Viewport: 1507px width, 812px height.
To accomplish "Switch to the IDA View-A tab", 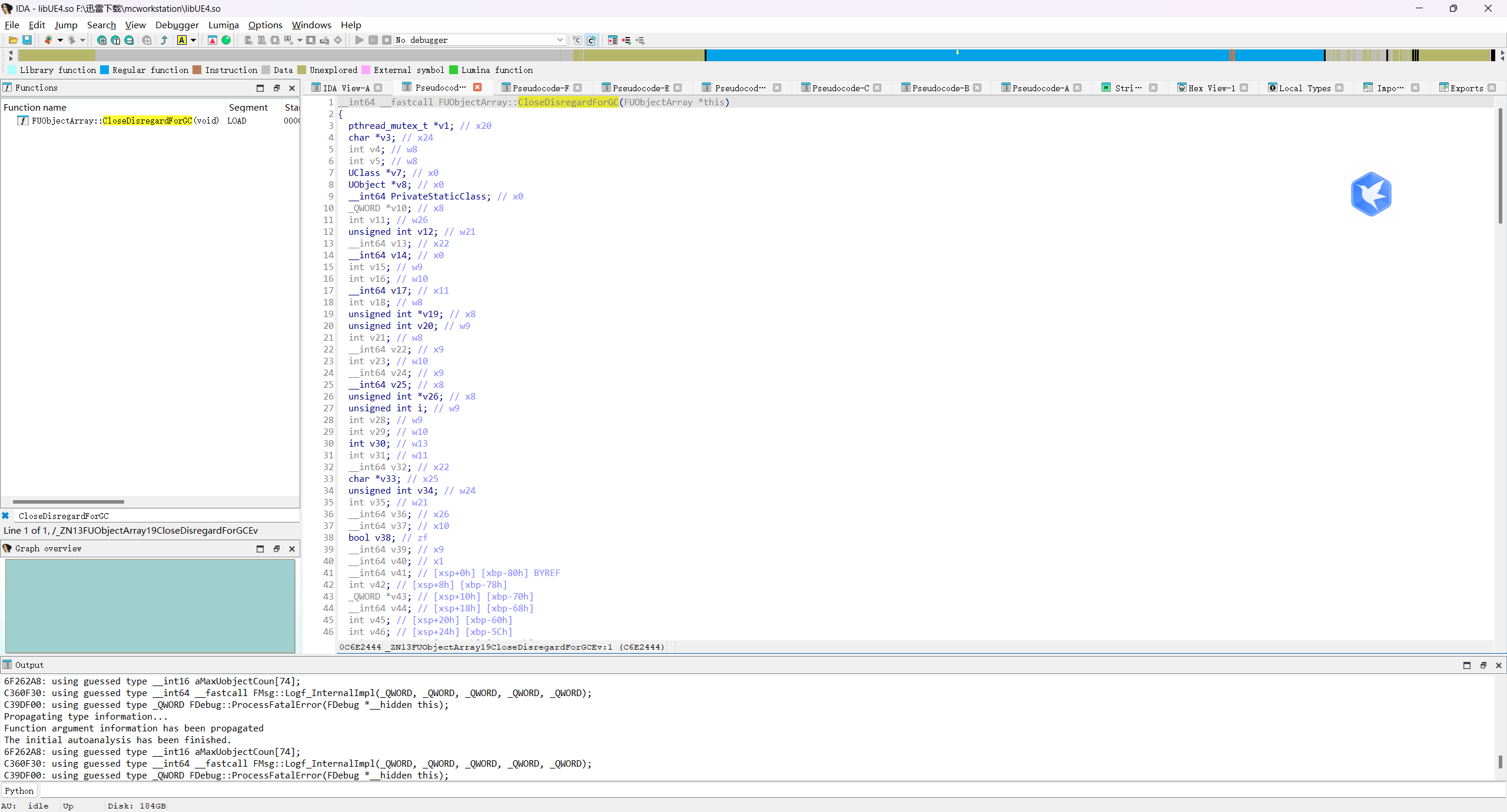I will click(346, 88).
